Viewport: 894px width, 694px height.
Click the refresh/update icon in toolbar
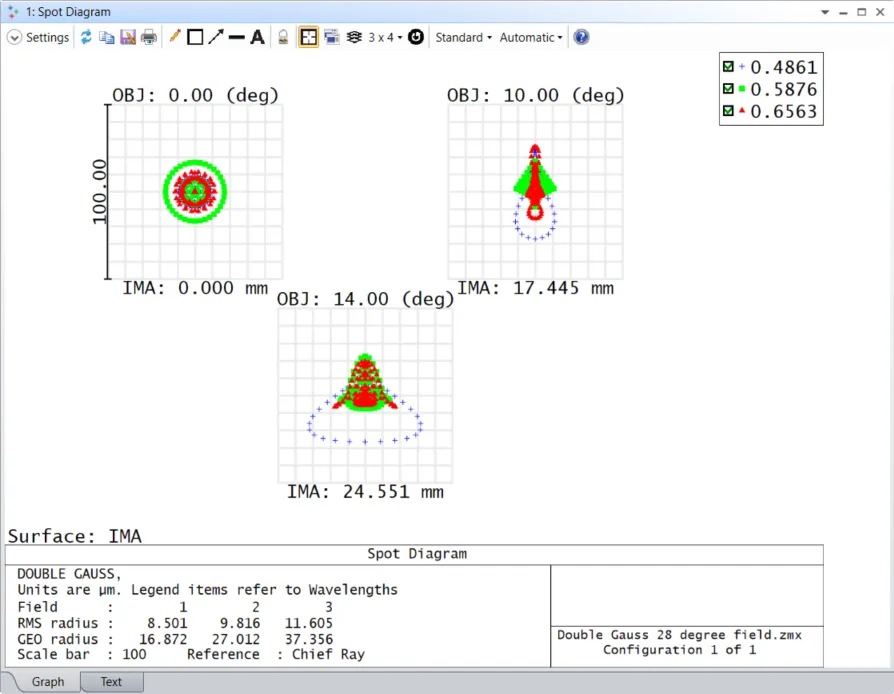pyautogui.click(x=86, y=37)
